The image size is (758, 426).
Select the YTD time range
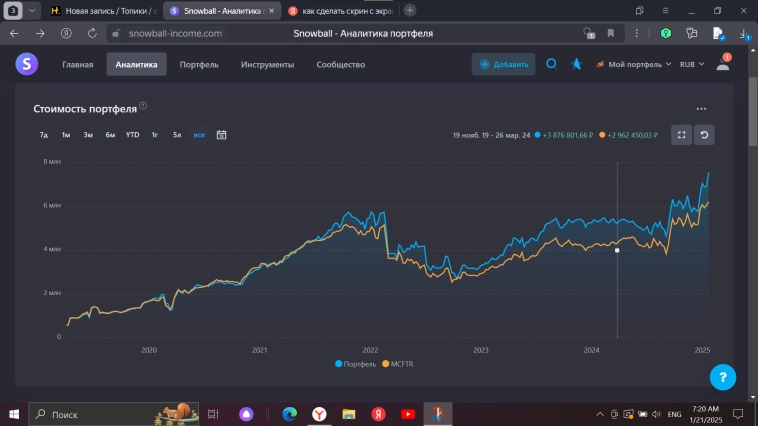[132, 135]
